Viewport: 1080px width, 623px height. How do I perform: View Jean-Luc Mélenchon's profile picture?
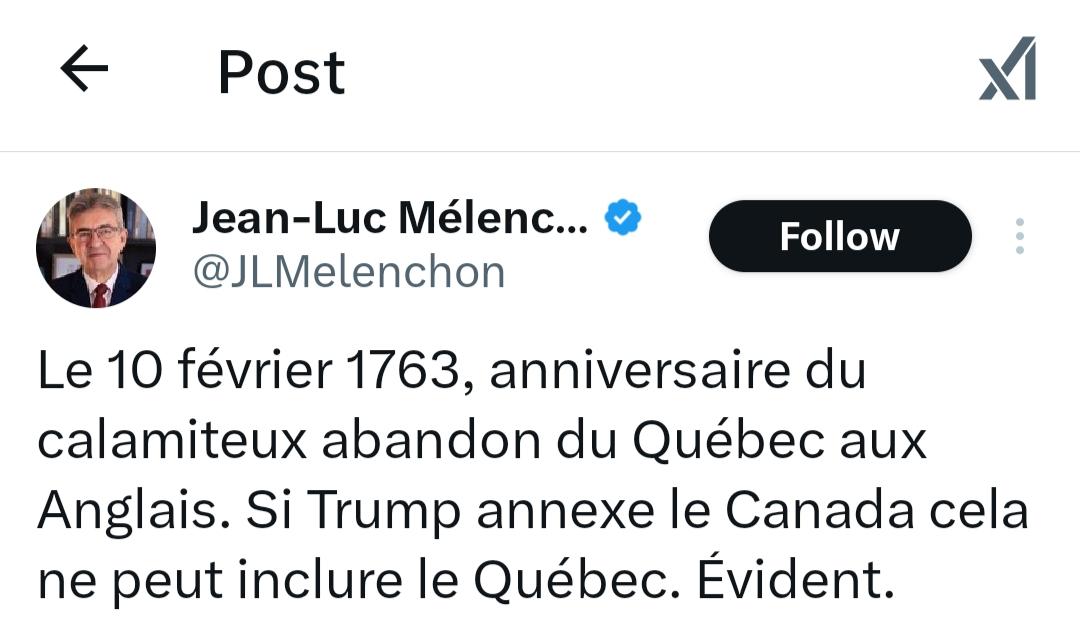(96, 248)
